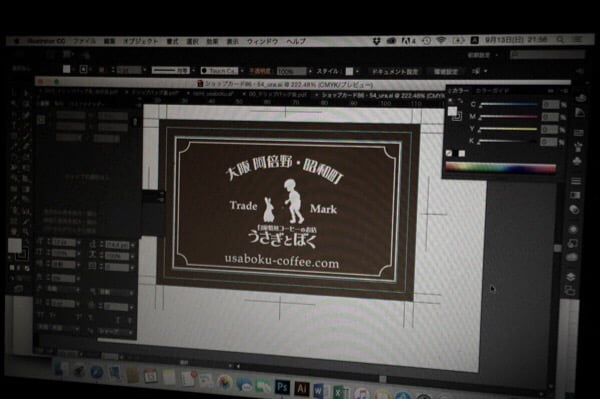This screenshot has width=600, height=399.
Task: Open Notification Center icon
Action: [578, 40]
